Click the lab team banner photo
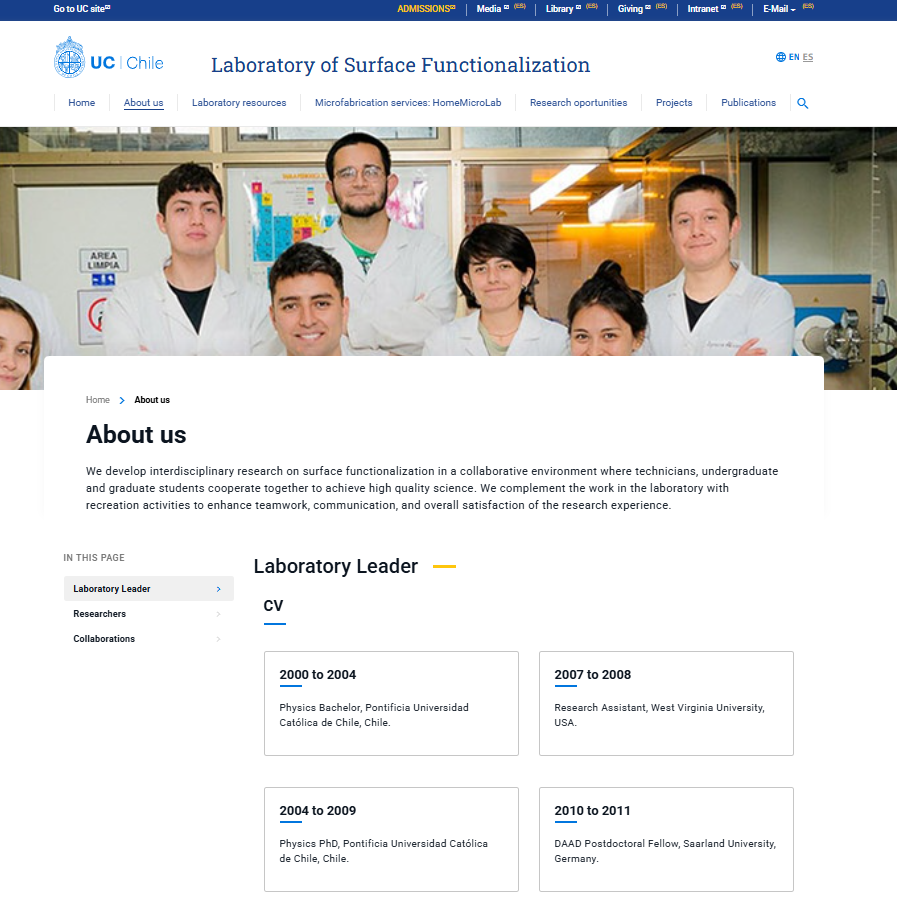This screenshot has width=897, height=906. click(x=448, y=241)
